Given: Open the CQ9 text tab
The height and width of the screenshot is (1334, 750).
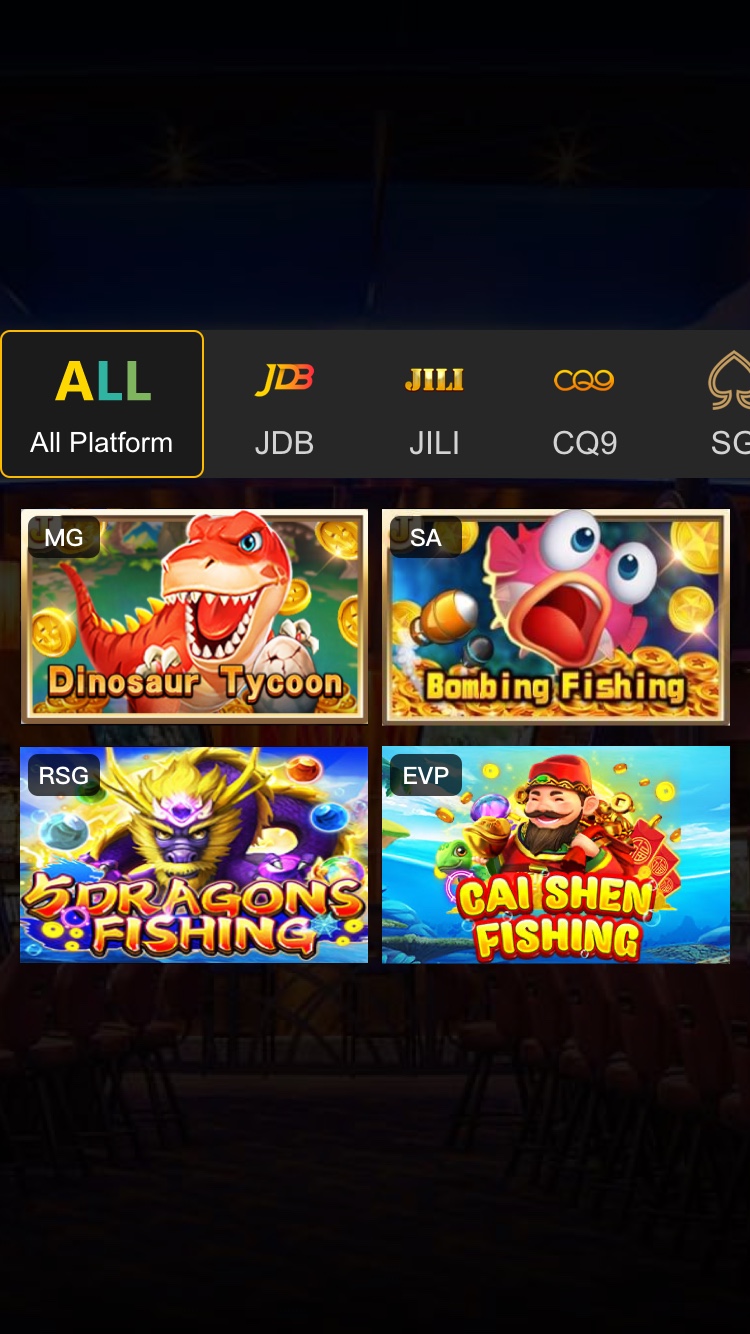Looking at the screenshot, I should tap(585, 443).
